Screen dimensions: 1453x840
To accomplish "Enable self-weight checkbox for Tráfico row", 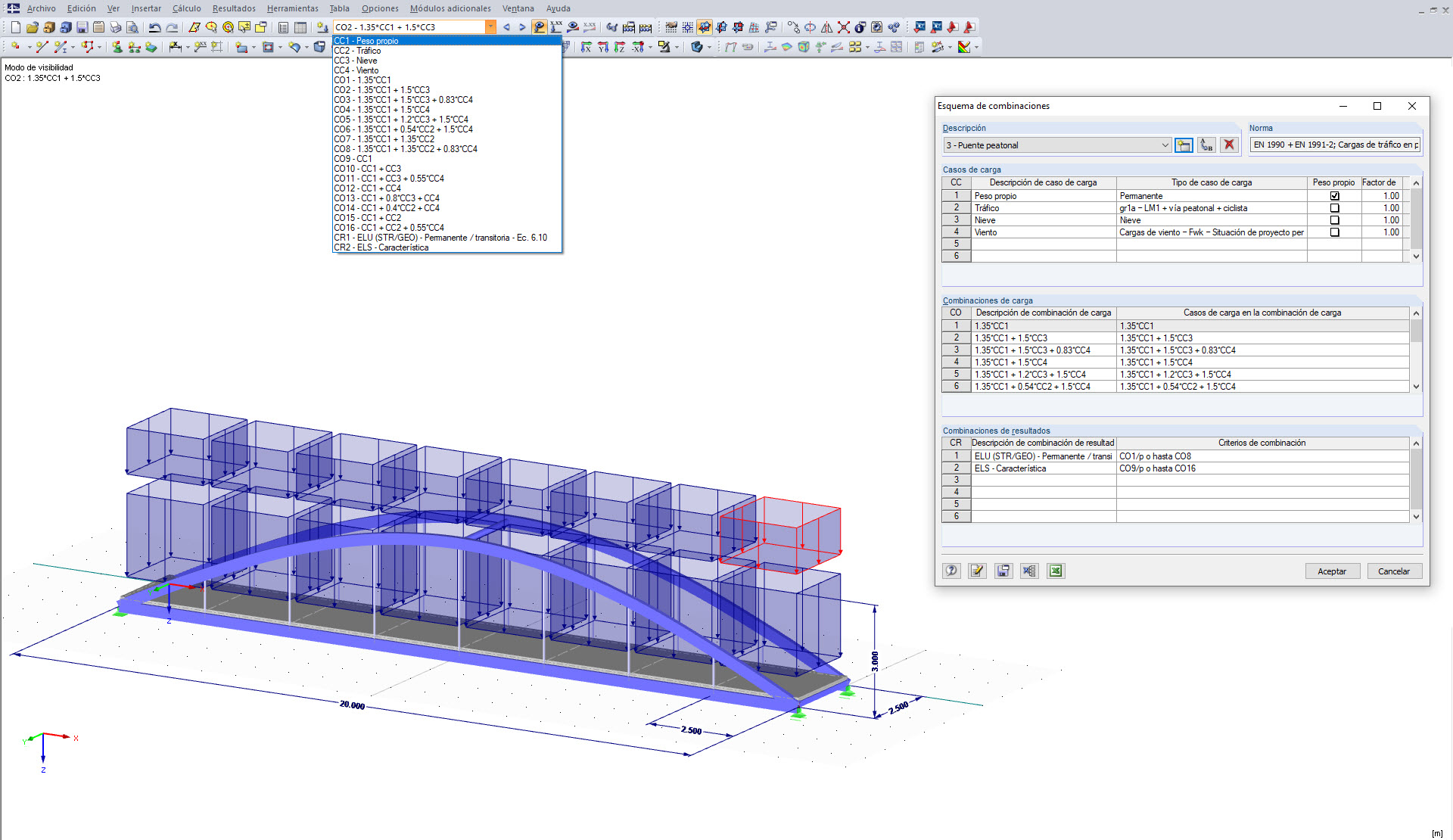I will [1334, 208].
